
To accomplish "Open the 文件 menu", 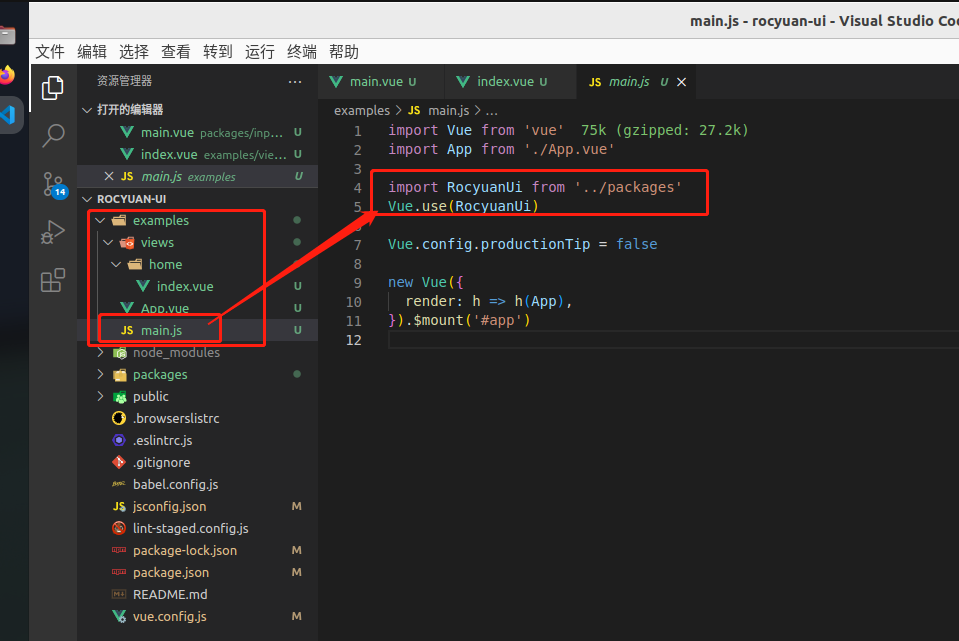I will coord(50,52).
